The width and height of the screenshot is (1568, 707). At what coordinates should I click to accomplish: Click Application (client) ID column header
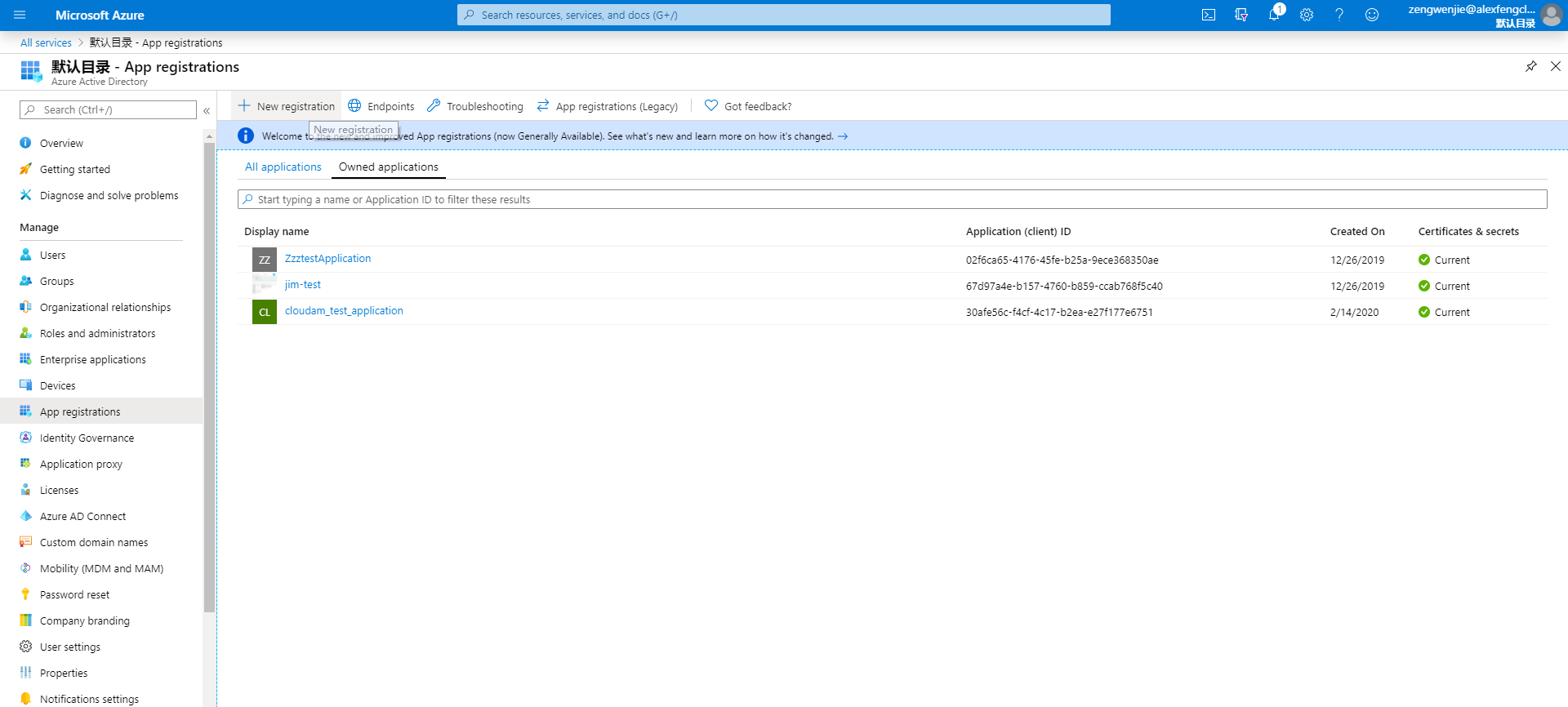(1018, 232)
